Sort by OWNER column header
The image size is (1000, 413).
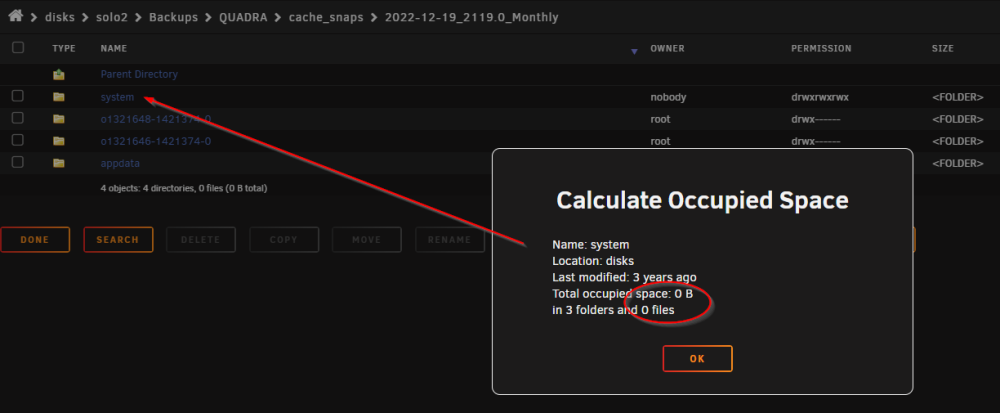click(667, 48)
